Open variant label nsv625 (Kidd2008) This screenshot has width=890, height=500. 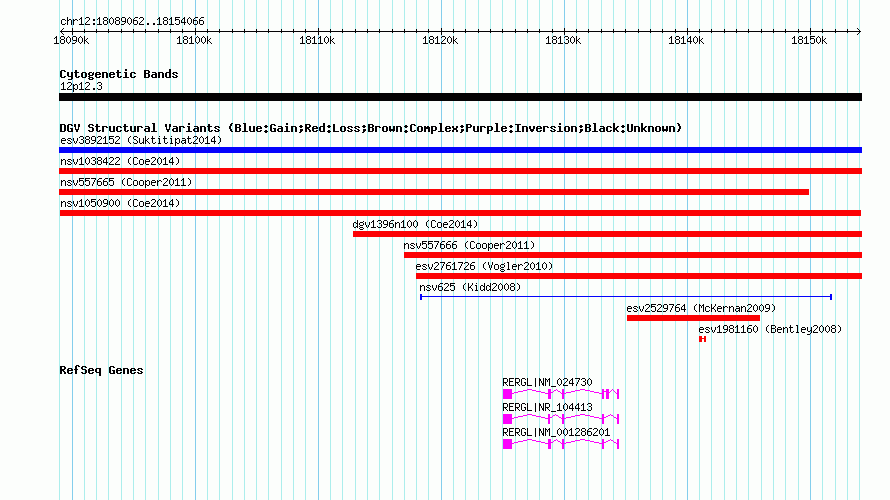point(470,287)
